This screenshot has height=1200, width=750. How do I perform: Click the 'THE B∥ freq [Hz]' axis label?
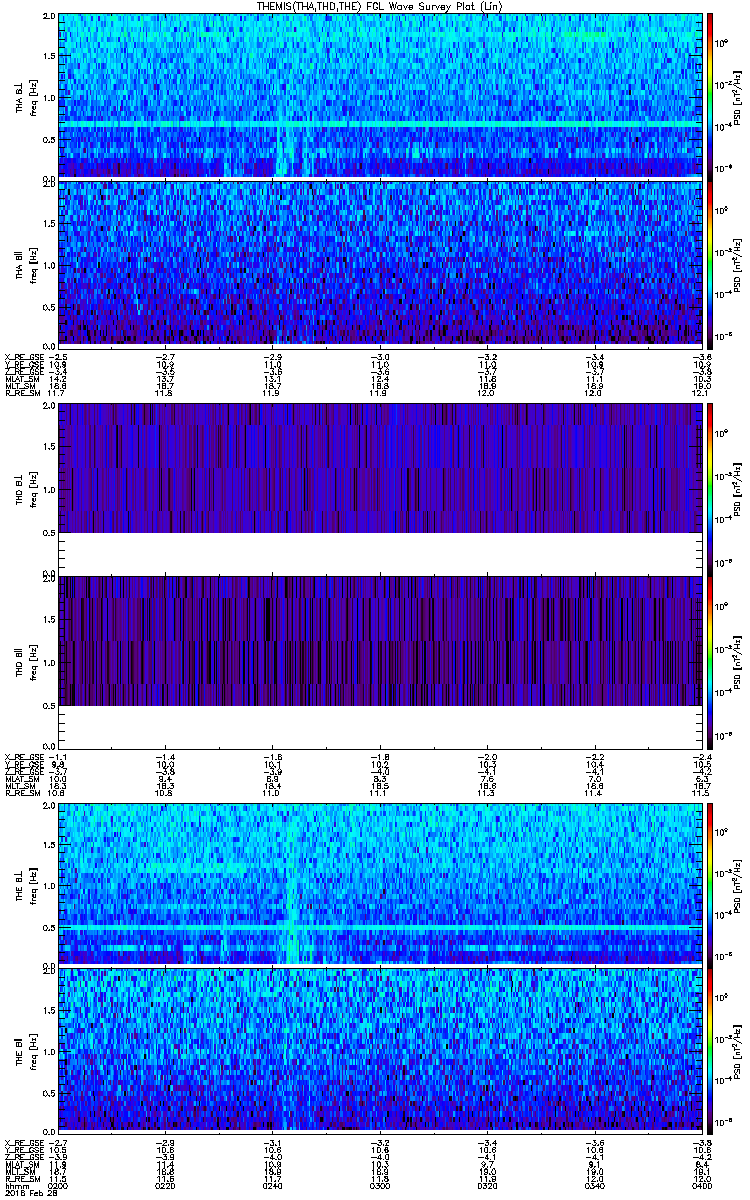(x=26, y=1049)
